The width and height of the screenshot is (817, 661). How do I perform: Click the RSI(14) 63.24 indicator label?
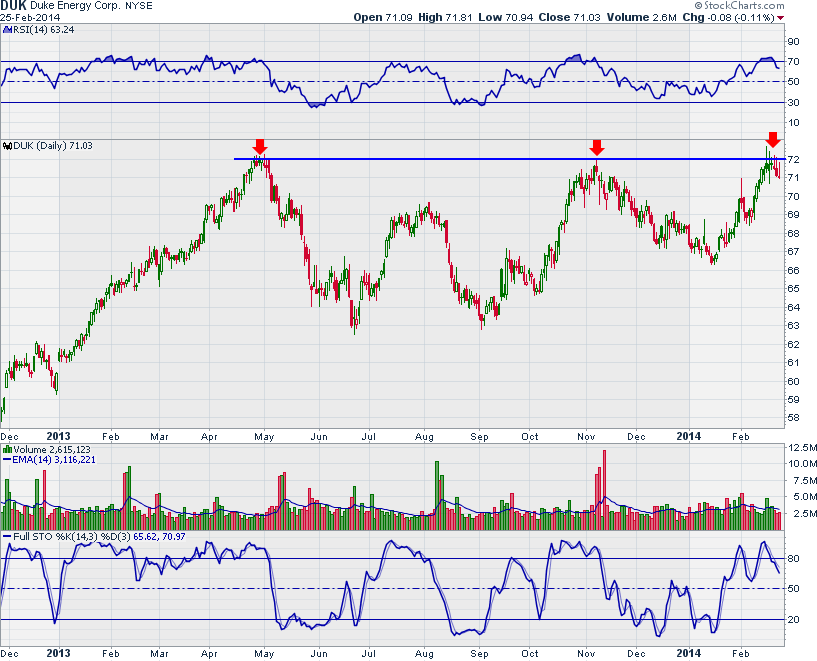(x=43, y=30)
